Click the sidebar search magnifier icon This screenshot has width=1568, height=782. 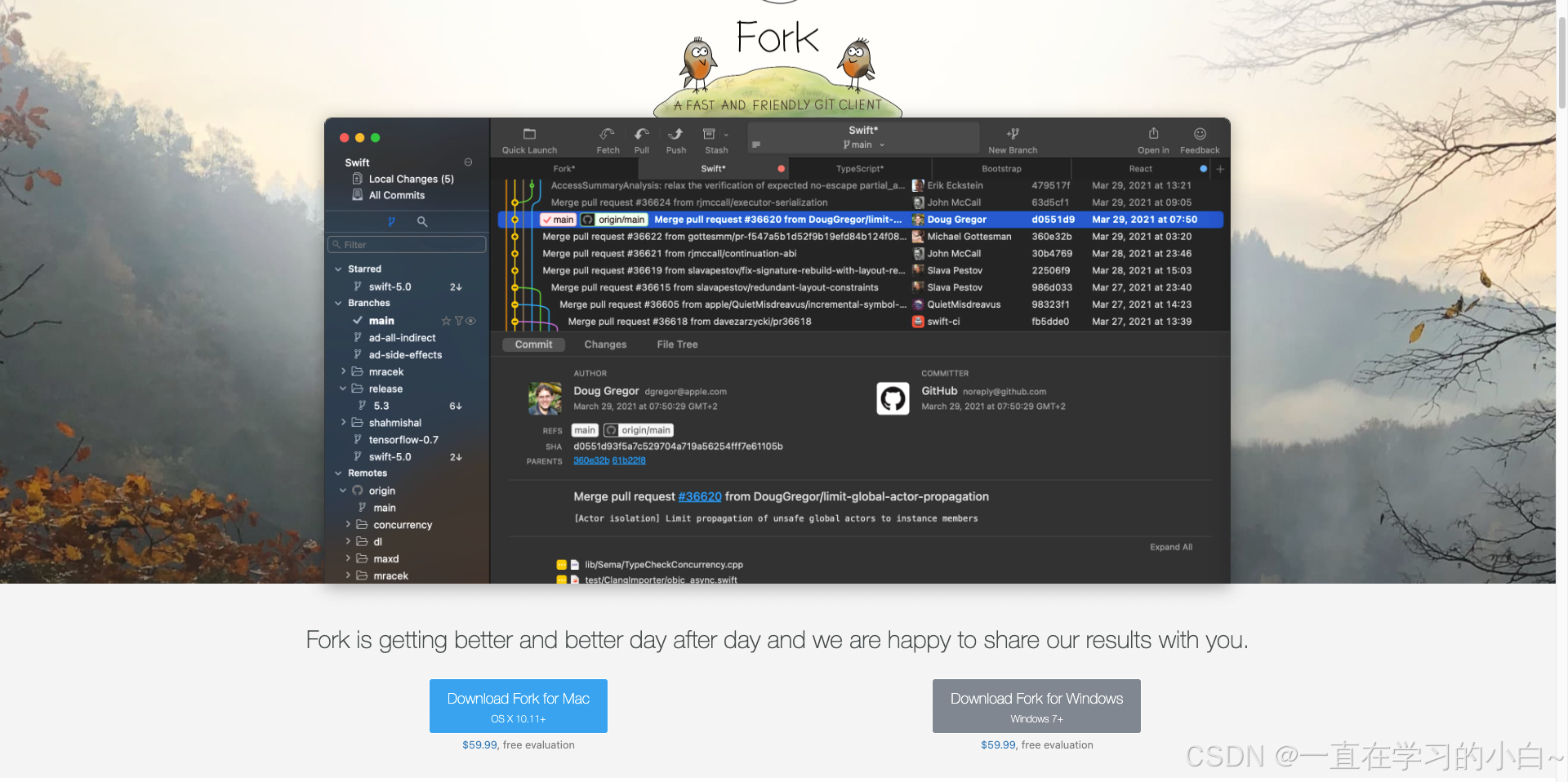tap(422, 222)
